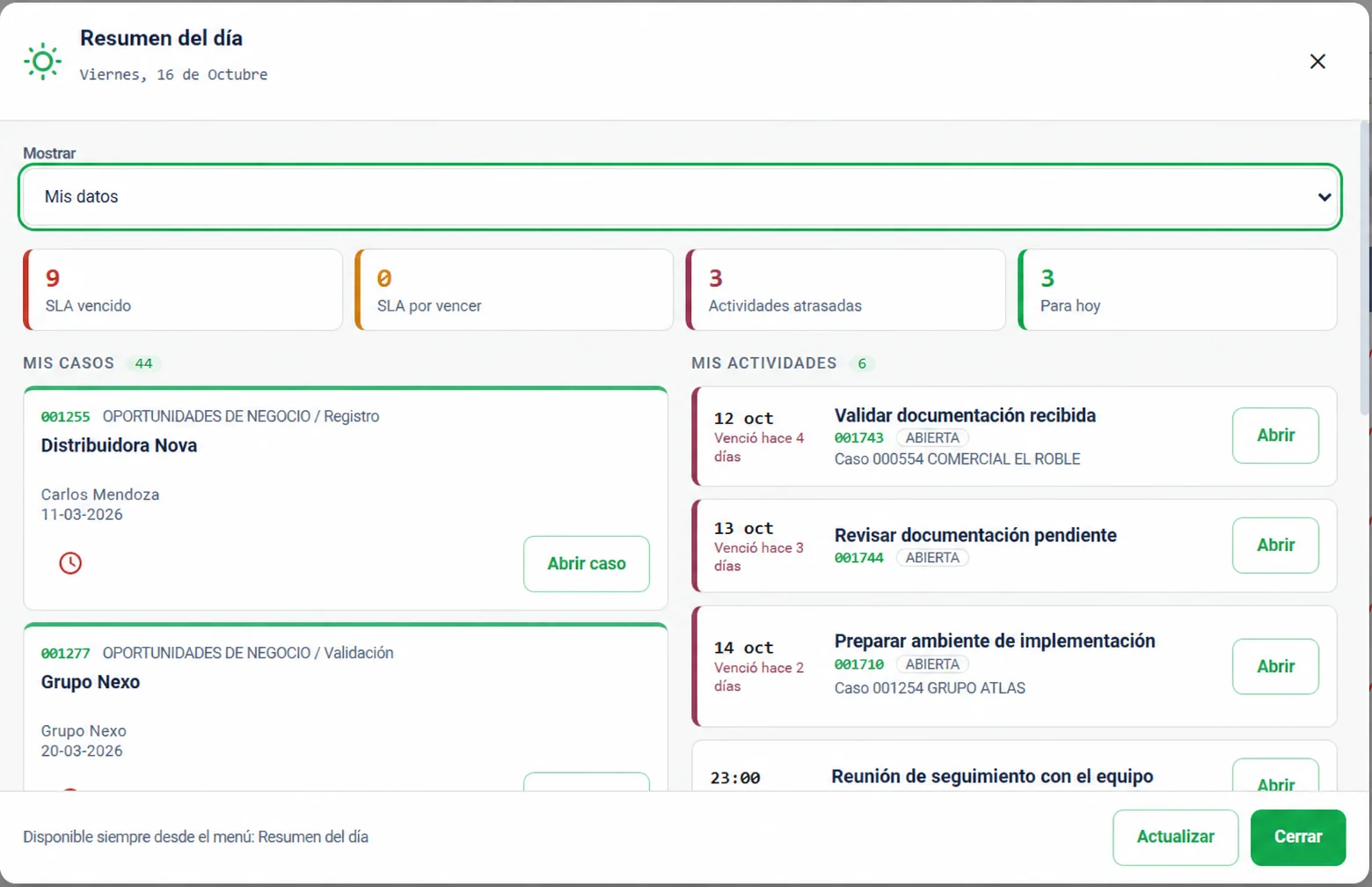1372x887 pixels.
Task: Click the 14 oct overdue date
Action: click(743, 649)
